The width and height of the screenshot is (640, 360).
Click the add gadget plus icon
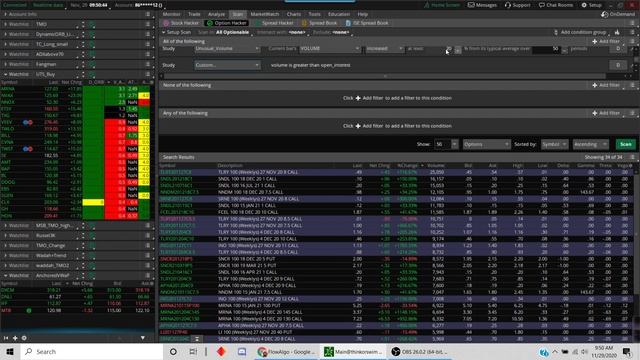point(15,338)
